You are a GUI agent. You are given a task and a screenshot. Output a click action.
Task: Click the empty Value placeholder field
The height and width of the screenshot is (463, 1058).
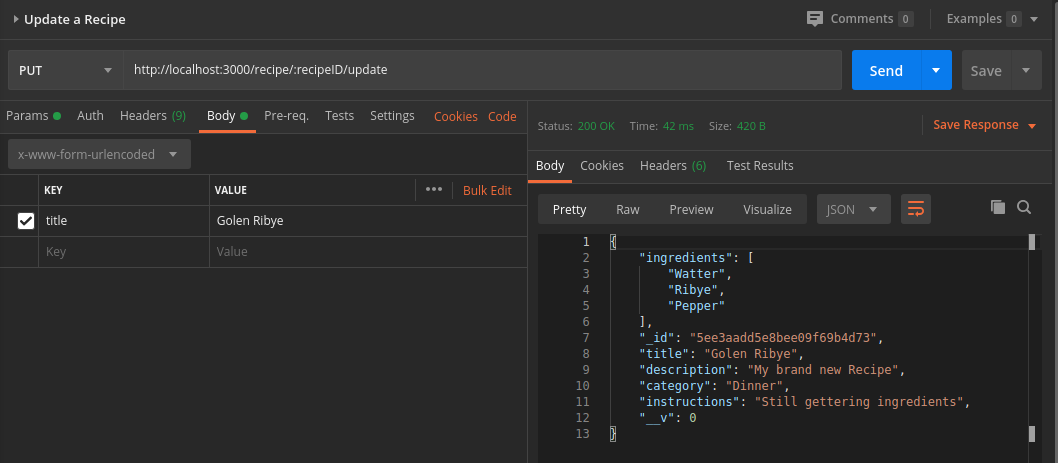click(368, 252)
